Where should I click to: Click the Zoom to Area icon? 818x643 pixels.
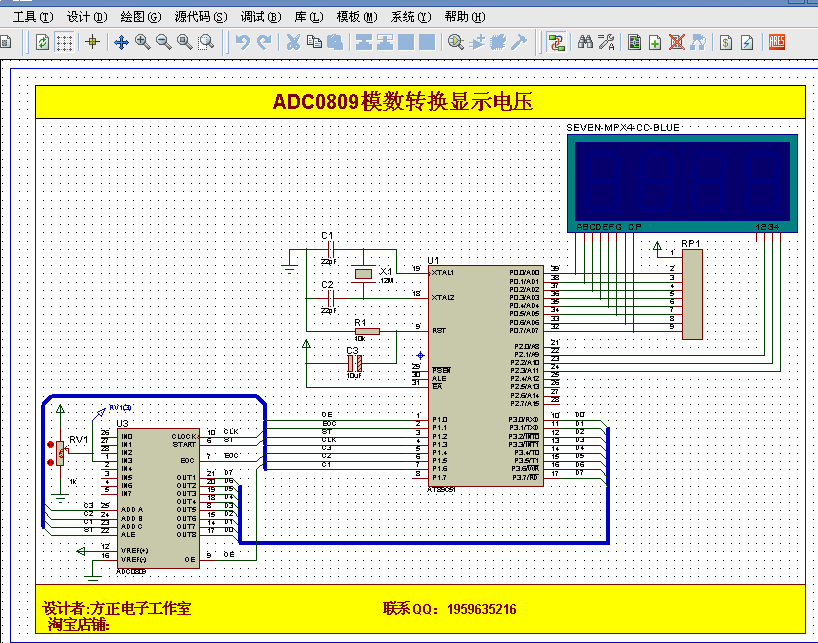point(207,42)
